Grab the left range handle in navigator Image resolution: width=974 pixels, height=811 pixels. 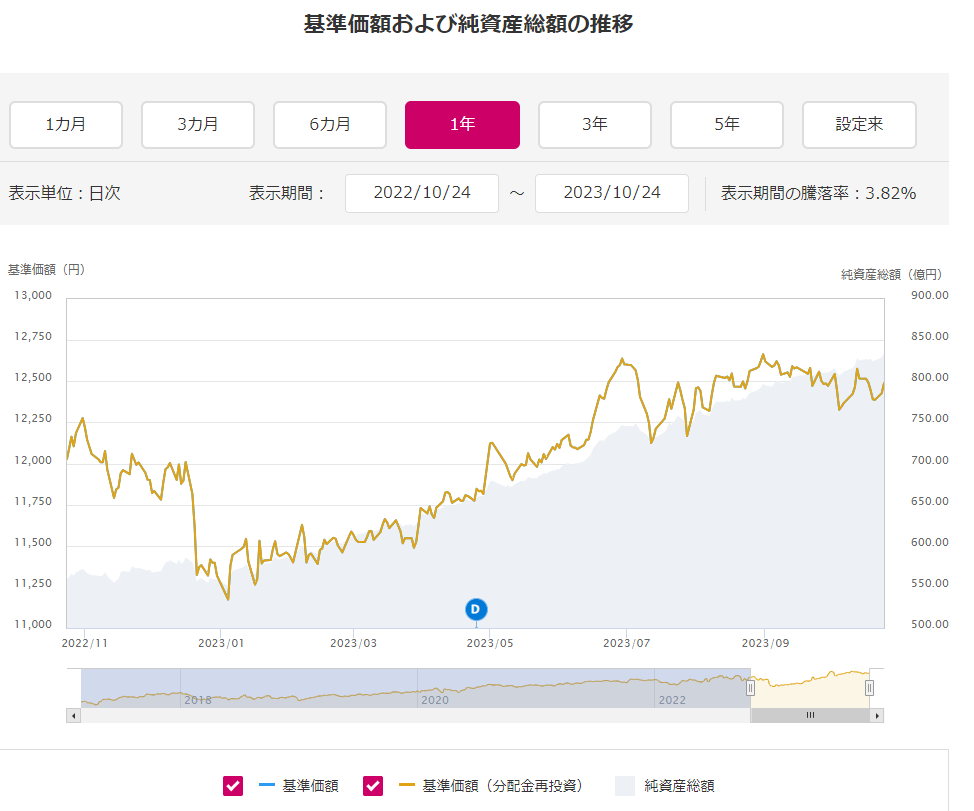coord(750,688)
